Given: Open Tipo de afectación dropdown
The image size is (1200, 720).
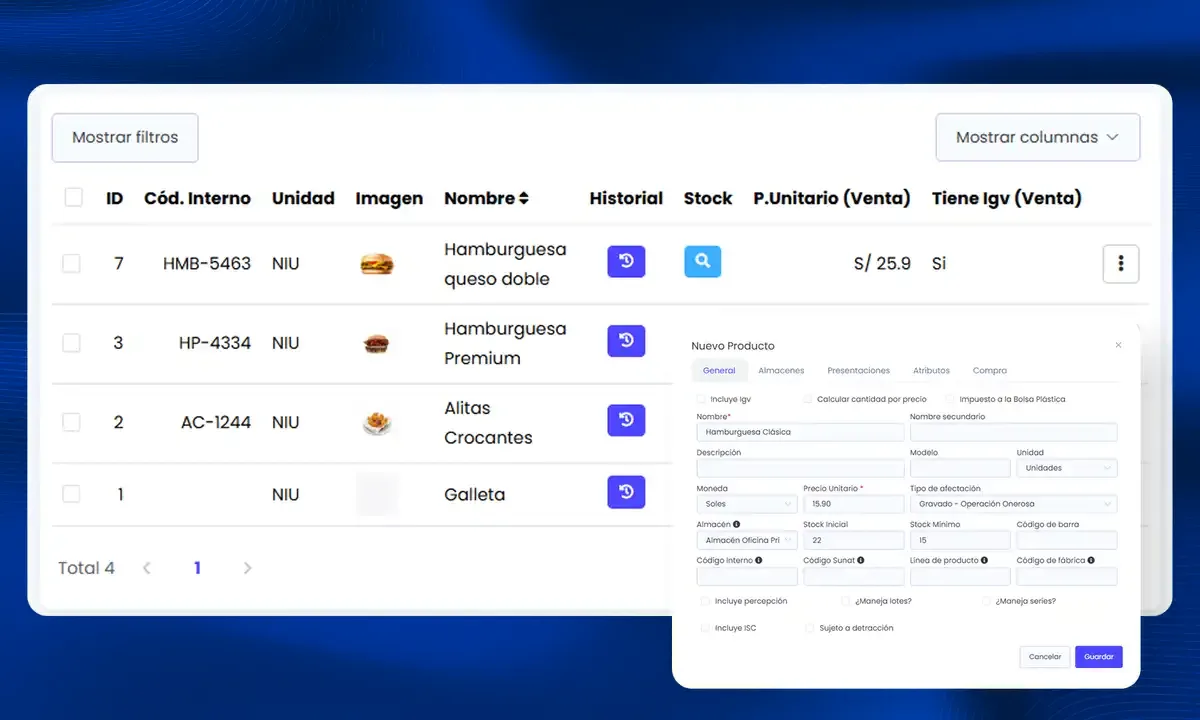Looking at the screenshot, I should click(1013, 504).
